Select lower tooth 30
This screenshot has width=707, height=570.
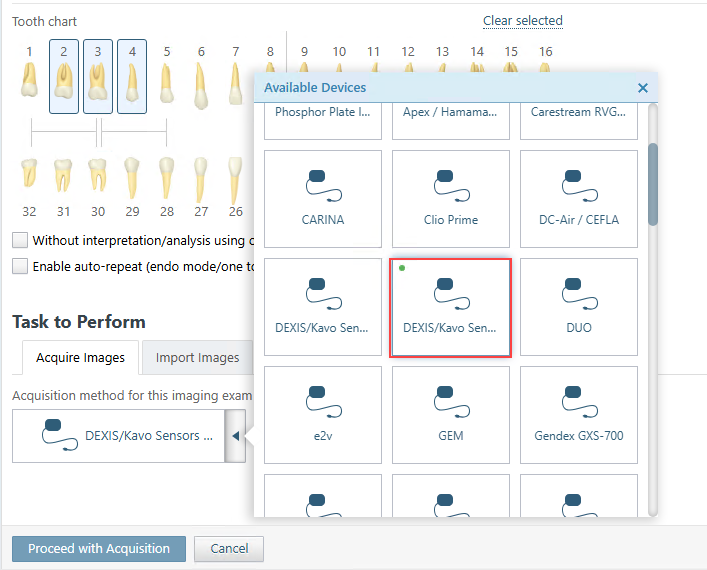(x=98, y=187)
